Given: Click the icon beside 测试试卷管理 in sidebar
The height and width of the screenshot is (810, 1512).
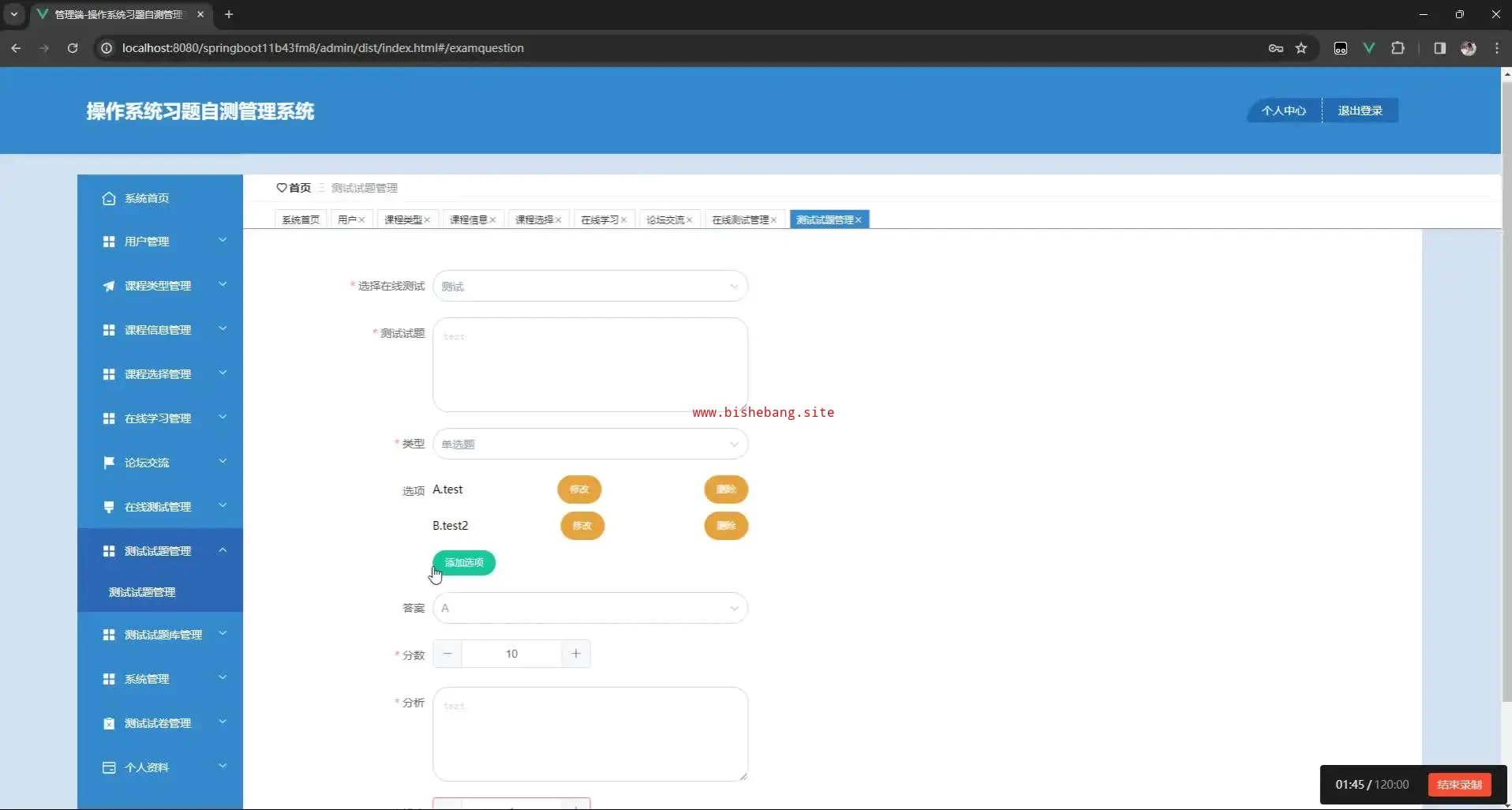Looking at the screenshot, I should 109,723.
